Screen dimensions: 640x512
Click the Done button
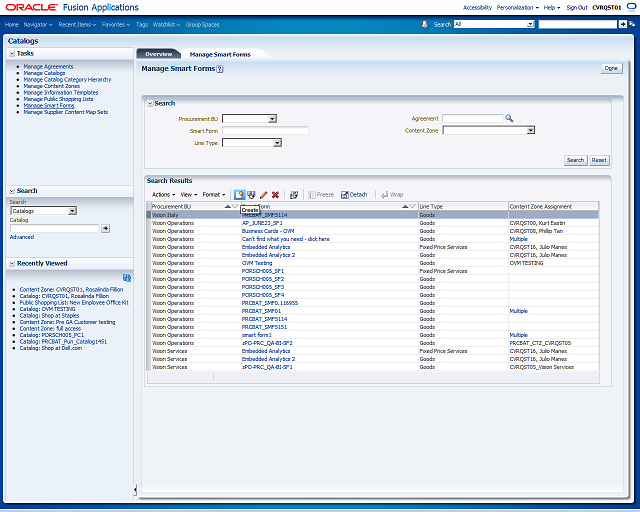[x=611, y=69]
